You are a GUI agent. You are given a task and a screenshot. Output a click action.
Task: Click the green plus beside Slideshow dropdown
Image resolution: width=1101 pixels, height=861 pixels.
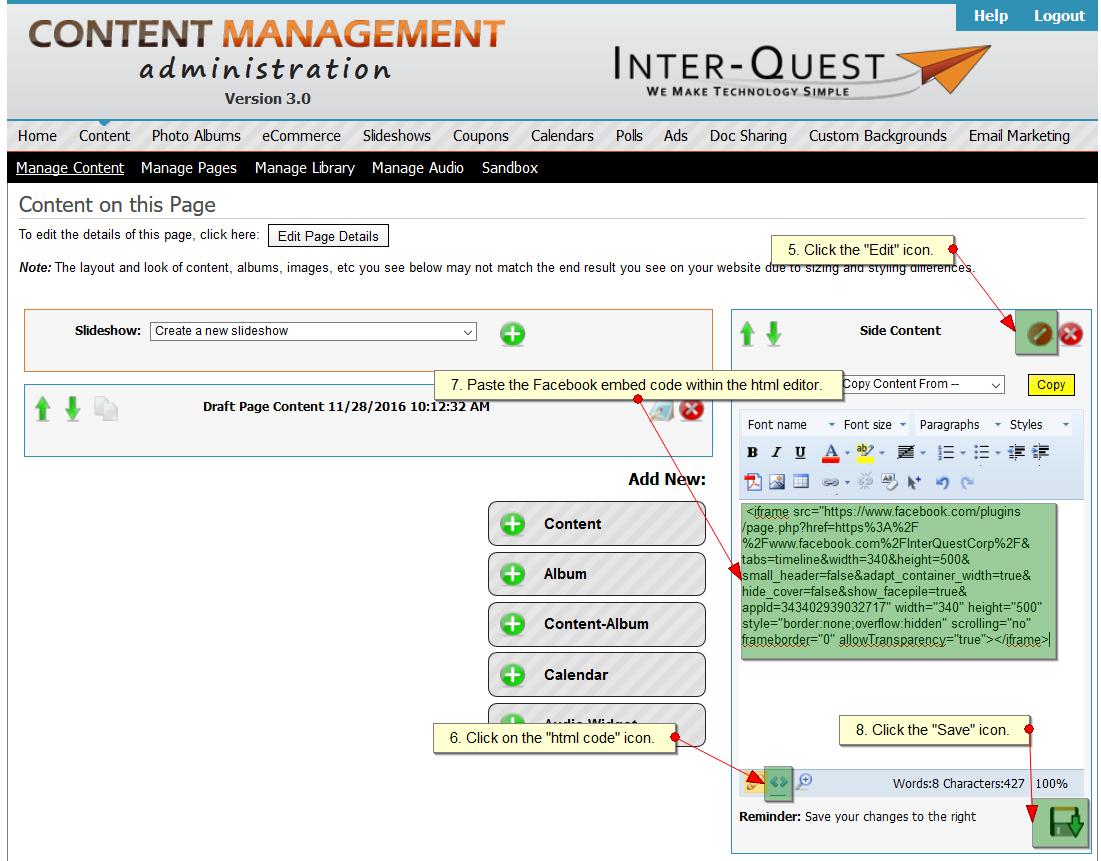pos(512,334)
